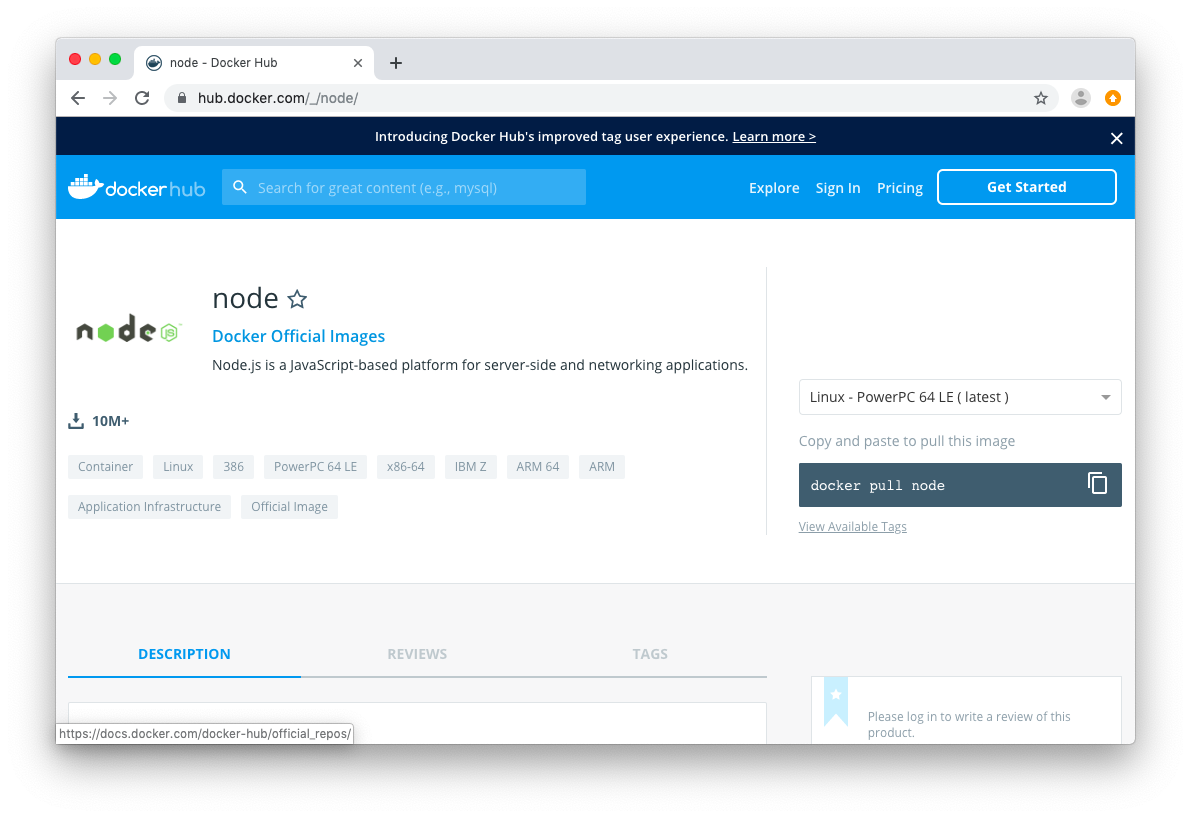This screenshot has height=818, width=1191.
Task: Click the Docker Hub search field
Action: 403,187
